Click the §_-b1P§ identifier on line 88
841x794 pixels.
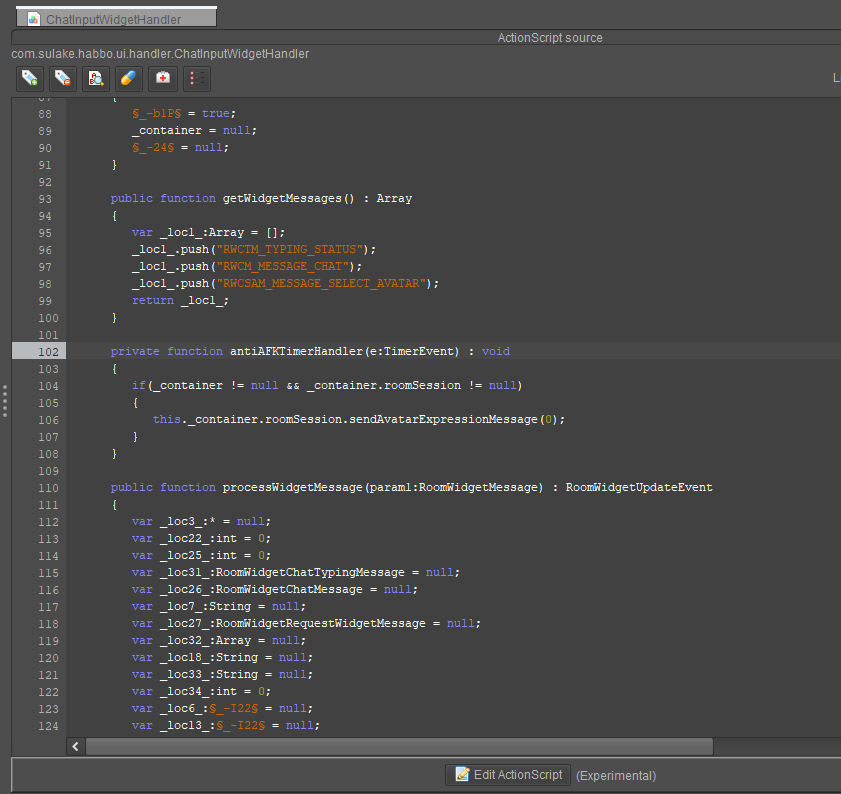157,114
